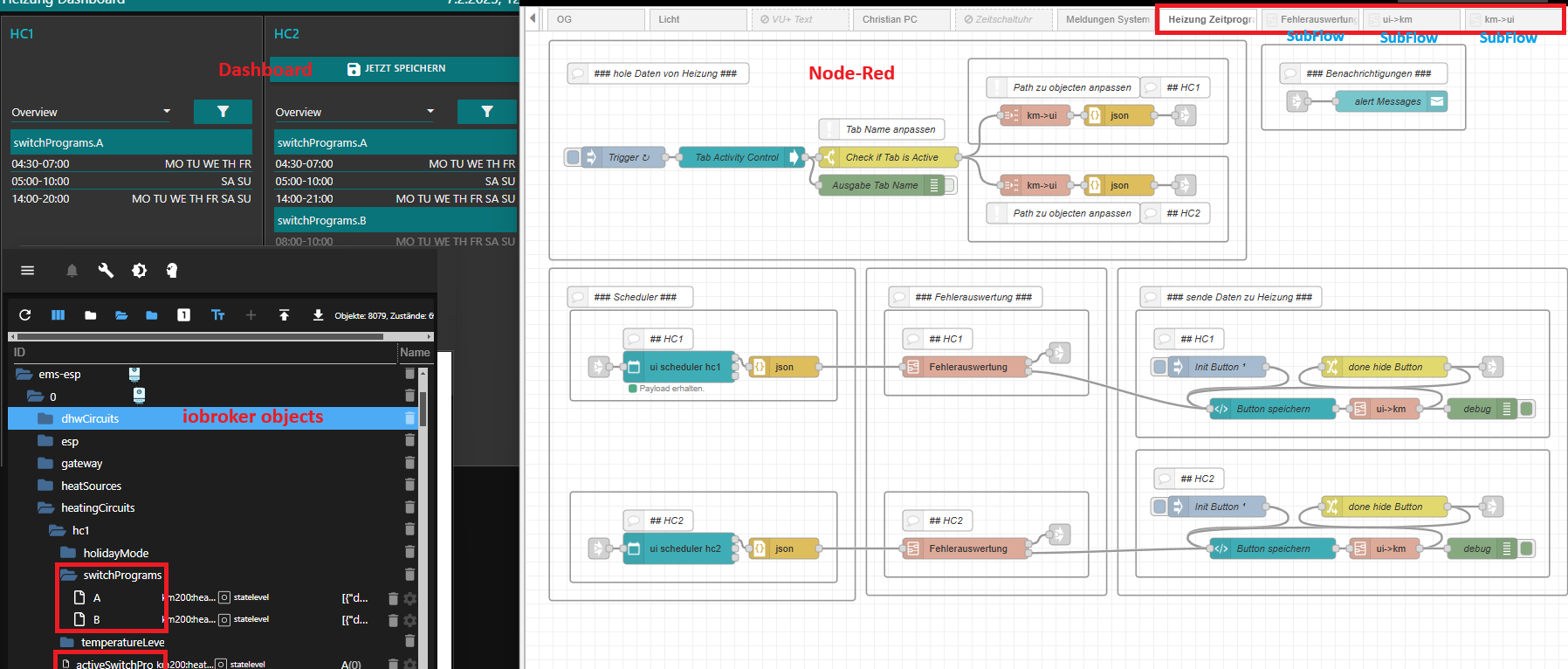Filter HC1 overview with funnel button
The width and height of the screenshot is (1568, 669).
click(223, 112)
